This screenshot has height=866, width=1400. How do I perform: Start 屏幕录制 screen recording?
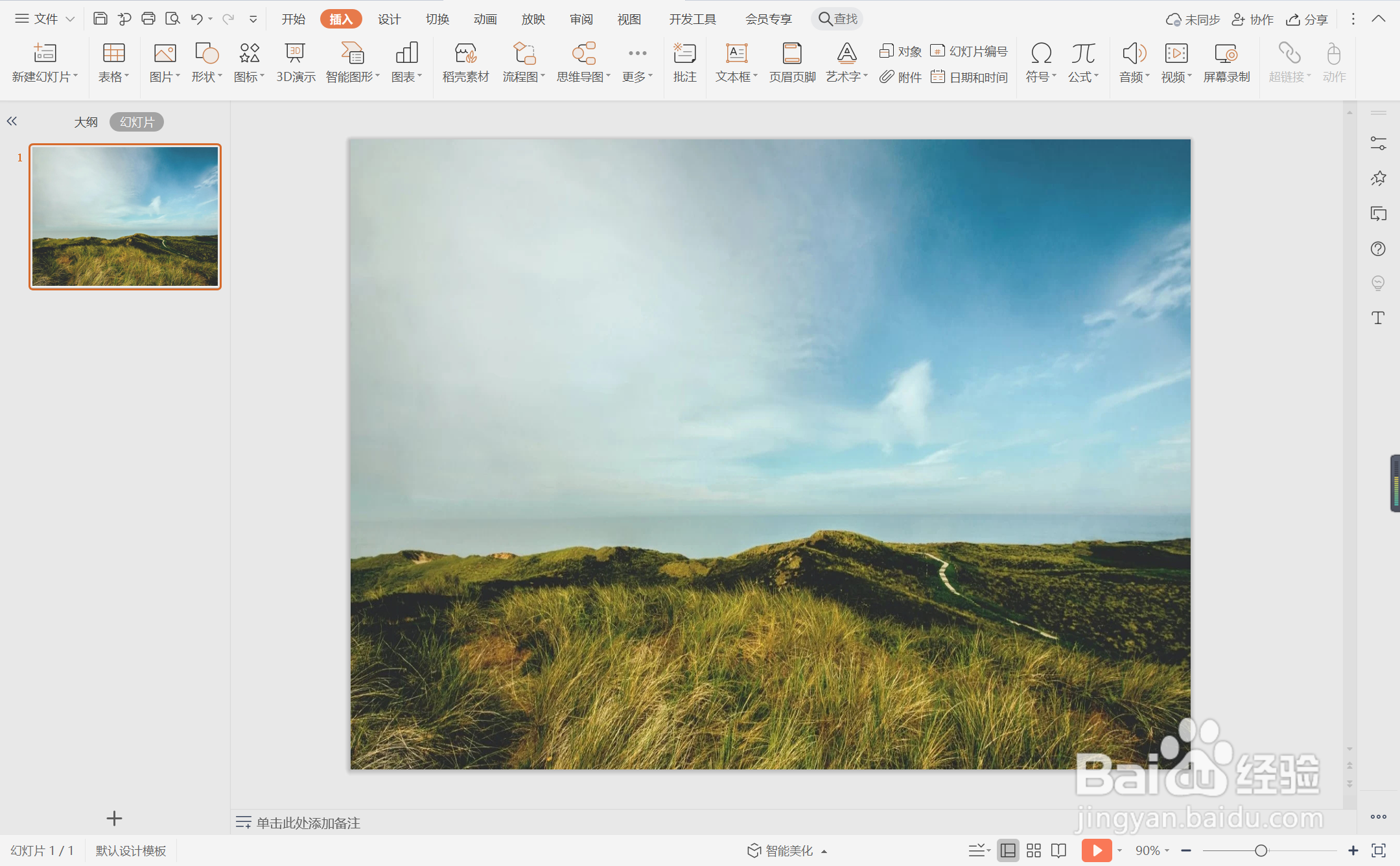[1226, 62]
